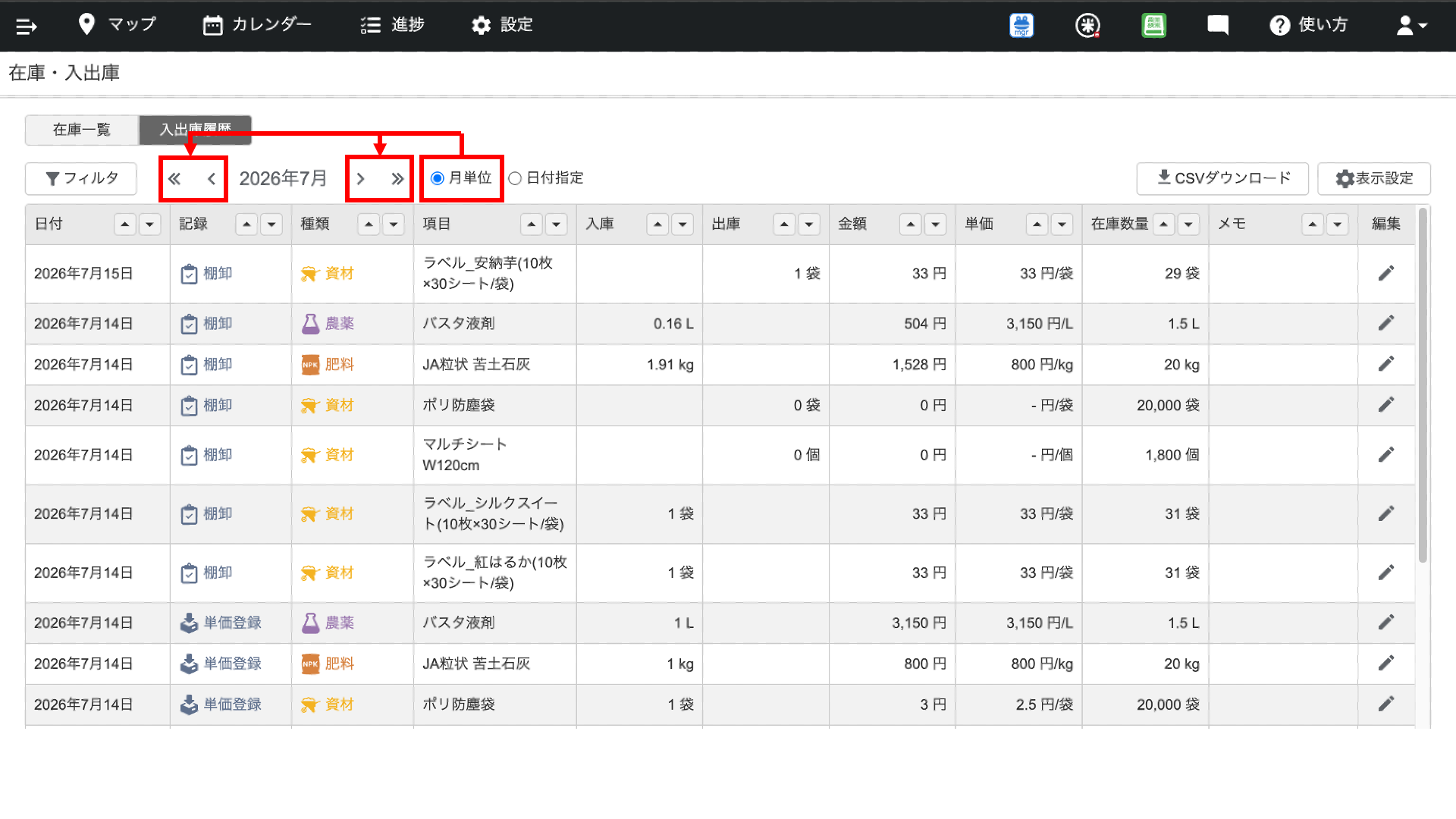Image resolution: width=1456 pixels, height=819 pixels.
Task: Sort メモ column descending
Action: 1337,224
